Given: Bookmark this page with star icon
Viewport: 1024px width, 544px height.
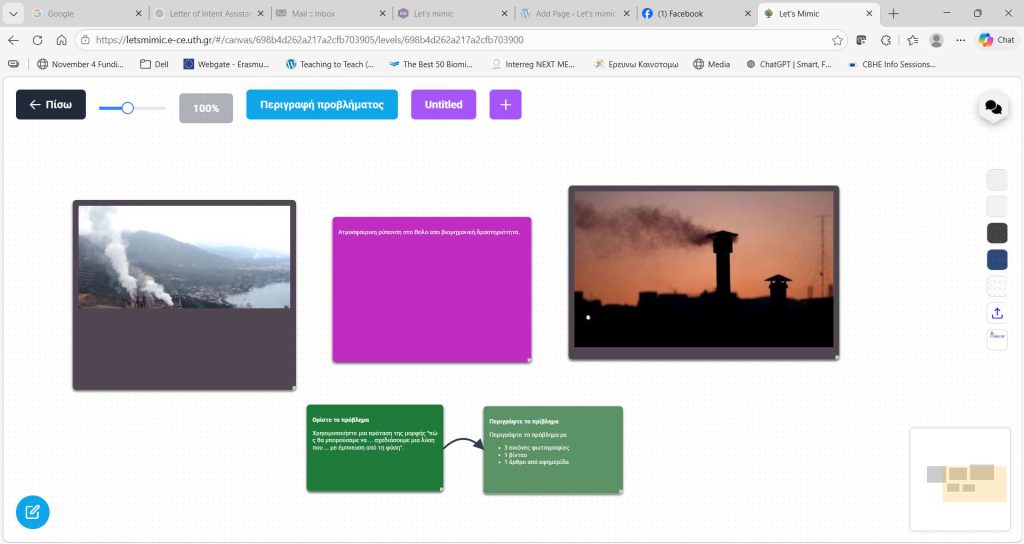Looking at the screenshot, I should [x=837, y=40].
